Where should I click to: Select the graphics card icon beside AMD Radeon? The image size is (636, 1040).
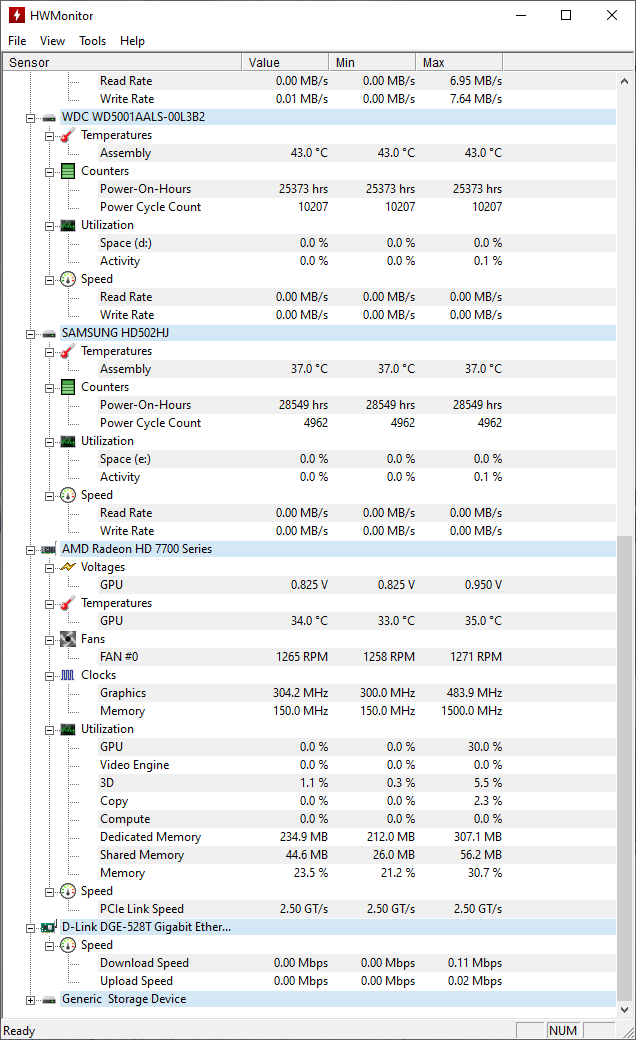48,549
